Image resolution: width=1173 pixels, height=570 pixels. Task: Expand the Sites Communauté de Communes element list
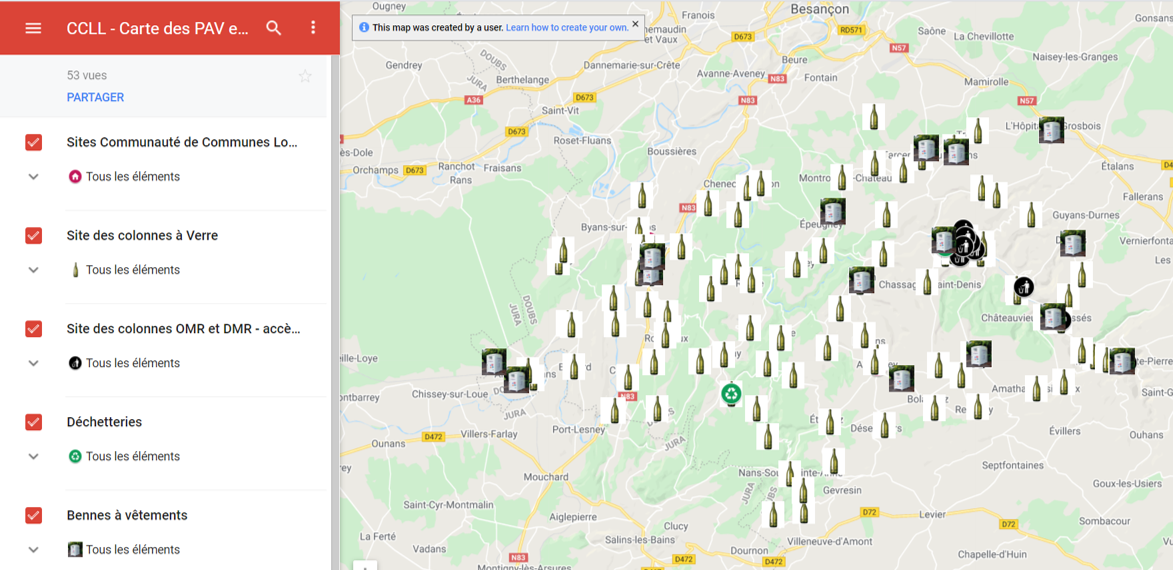[x=33, y=177]
